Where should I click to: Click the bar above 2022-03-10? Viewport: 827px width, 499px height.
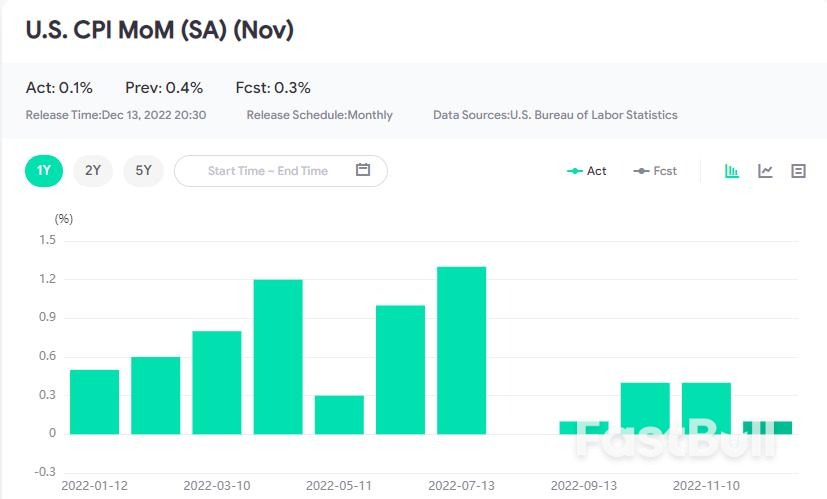[x=217, y=382]
